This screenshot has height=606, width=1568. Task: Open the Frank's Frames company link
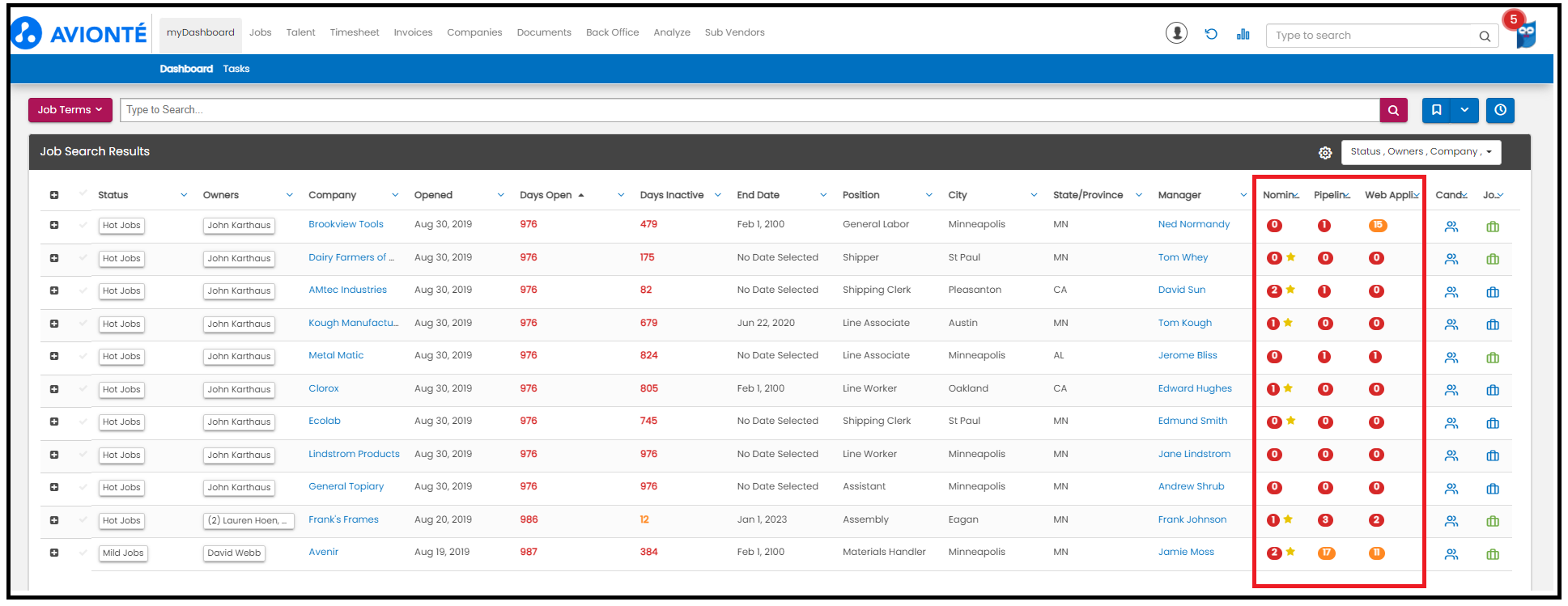343,519
